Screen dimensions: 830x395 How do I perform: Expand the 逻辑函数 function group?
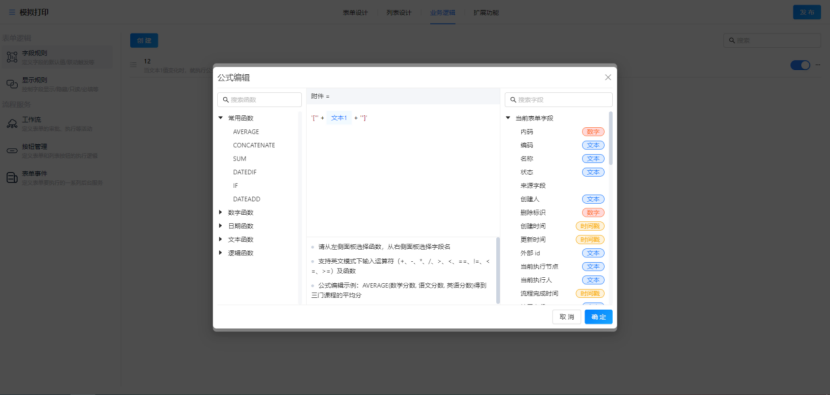[221, 253]
